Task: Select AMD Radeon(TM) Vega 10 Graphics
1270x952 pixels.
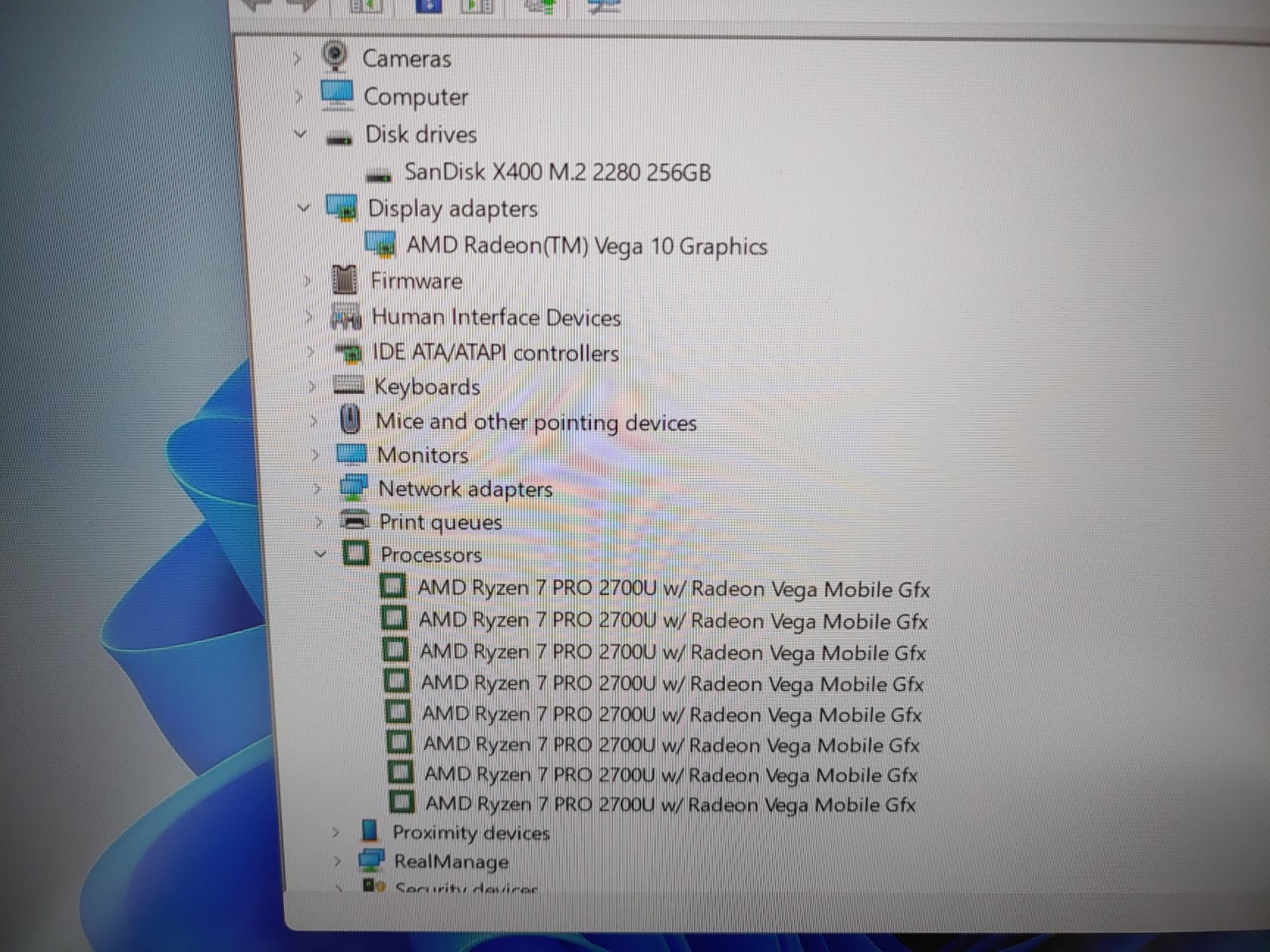Action: 587,246
